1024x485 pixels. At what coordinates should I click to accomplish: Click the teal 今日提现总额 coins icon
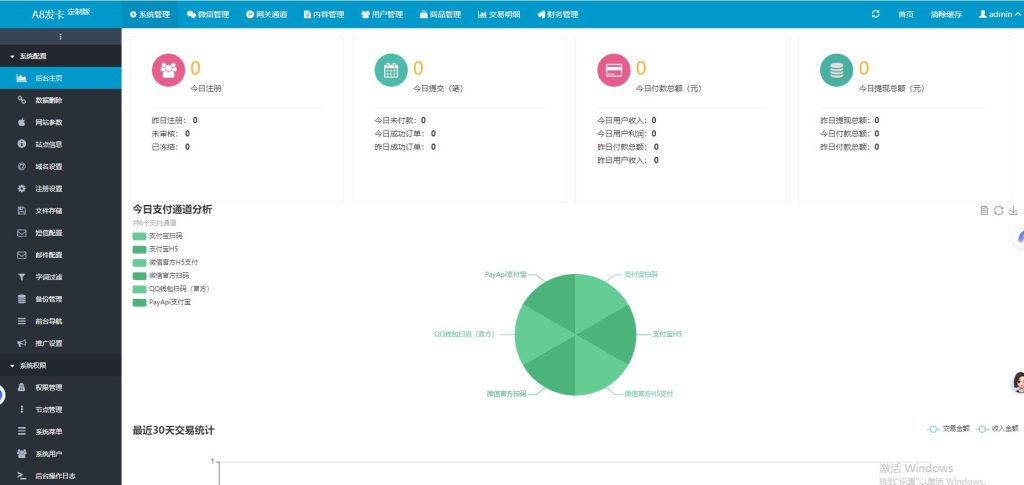tap(837, 70)
